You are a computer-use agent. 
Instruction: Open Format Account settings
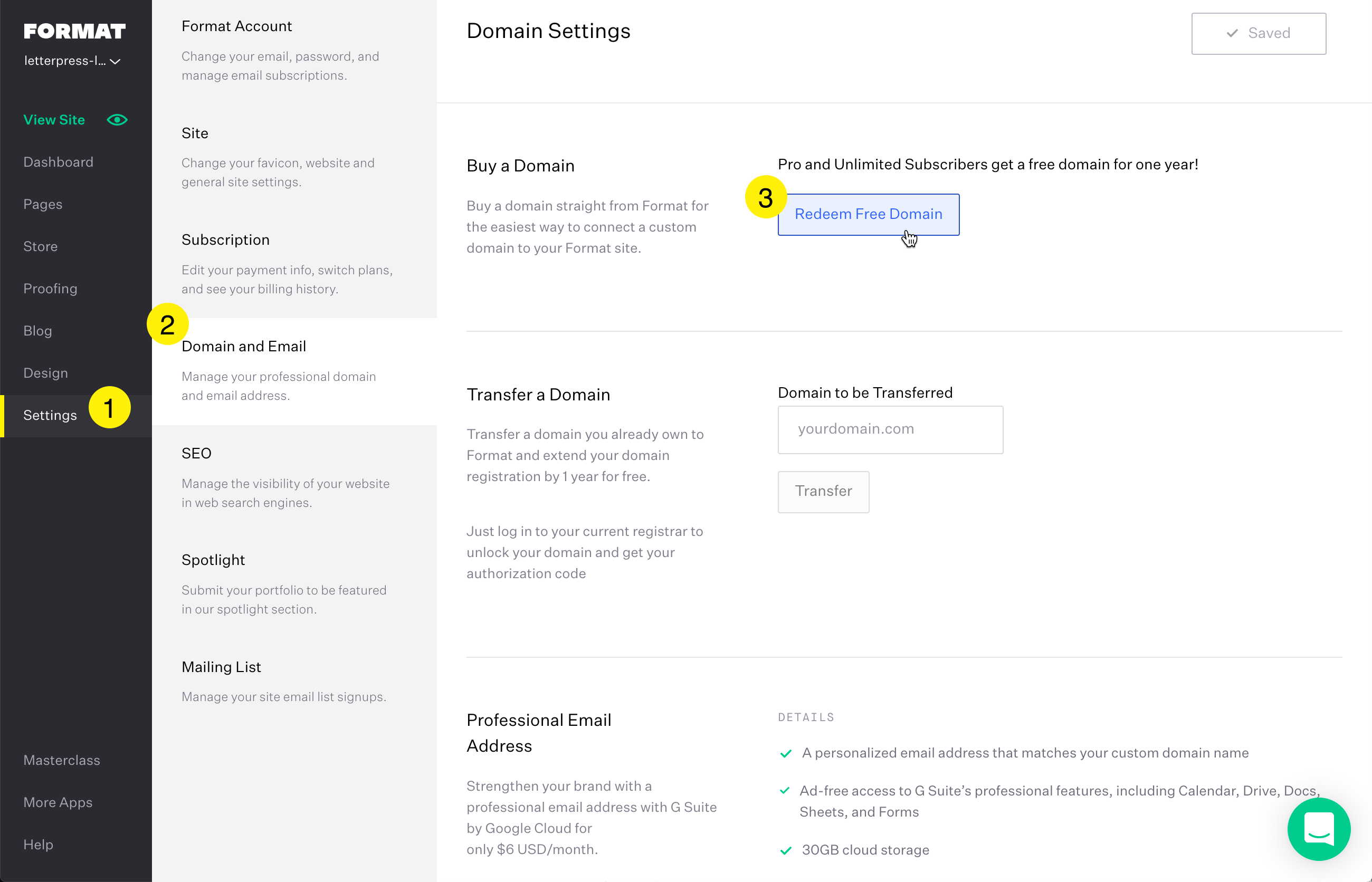tap(236, 26)
